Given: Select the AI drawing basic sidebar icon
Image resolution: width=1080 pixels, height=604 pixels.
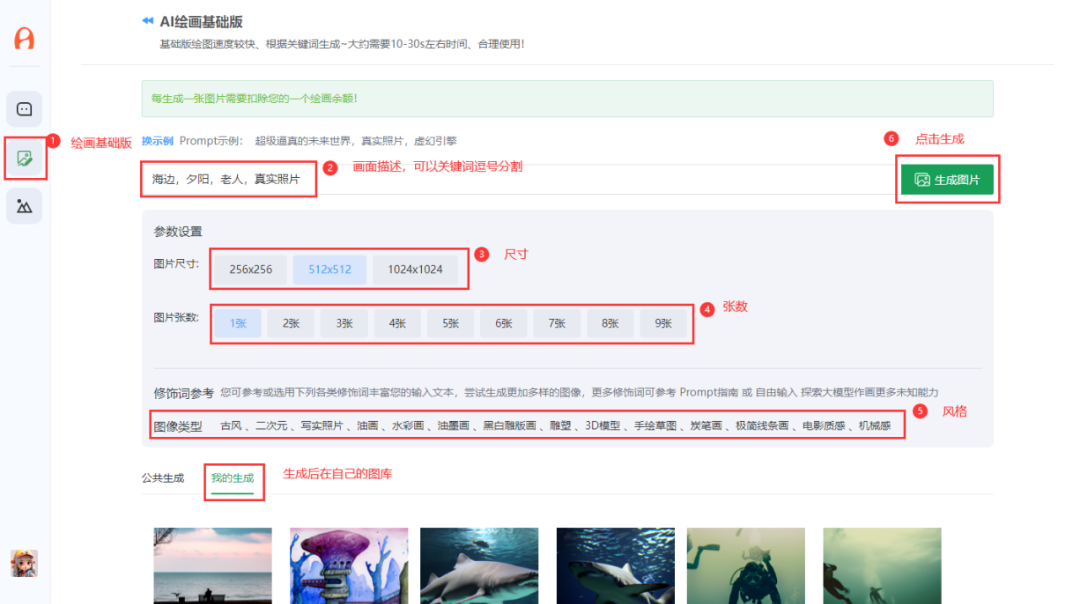Looking at the screenshot, I should (24, 158).
